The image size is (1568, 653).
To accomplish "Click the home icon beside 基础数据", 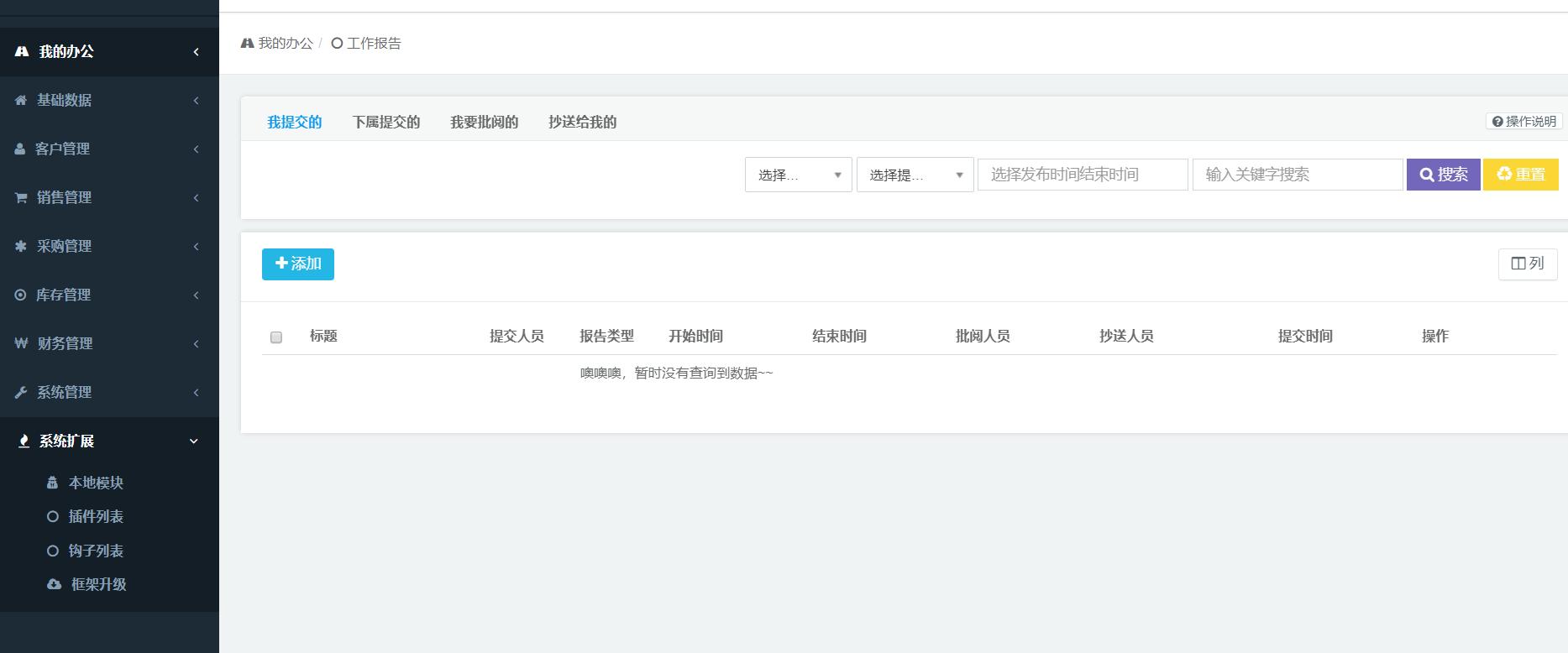I will coord(21,100).
